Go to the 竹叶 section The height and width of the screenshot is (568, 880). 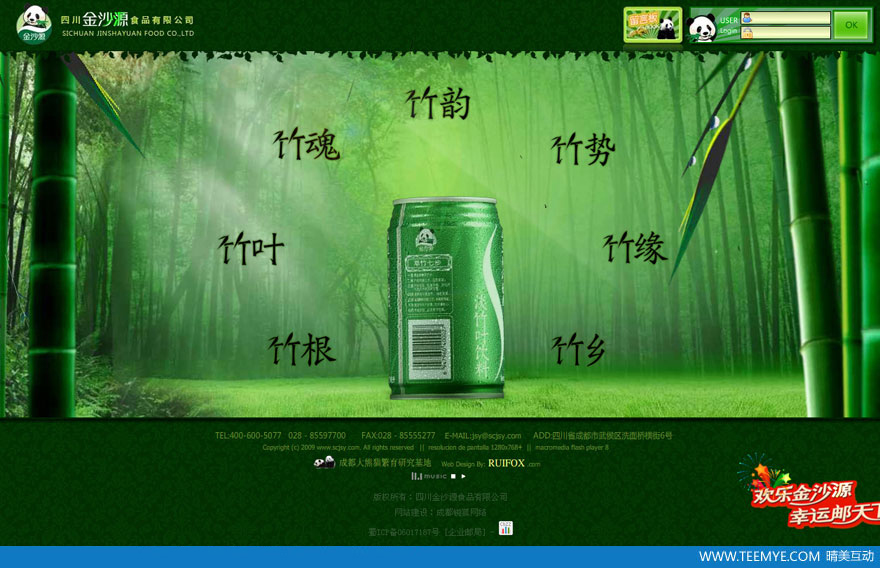(x=251, y=248)
